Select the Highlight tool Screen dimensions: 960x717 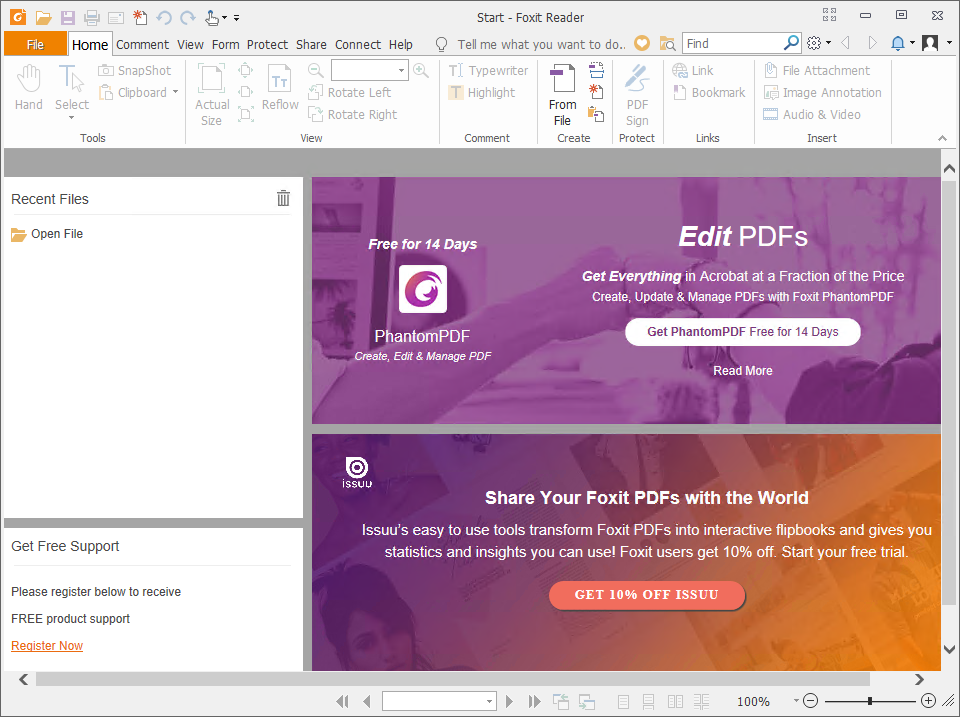click(x=487, y=92)
